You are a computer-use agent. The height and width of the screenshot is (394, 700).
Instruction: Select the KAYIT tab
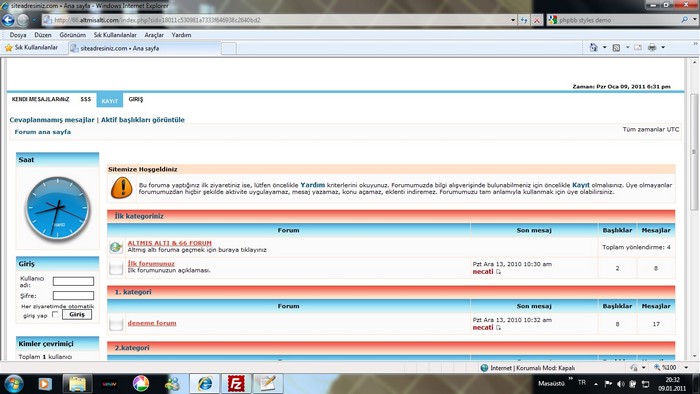click(109, 100)
